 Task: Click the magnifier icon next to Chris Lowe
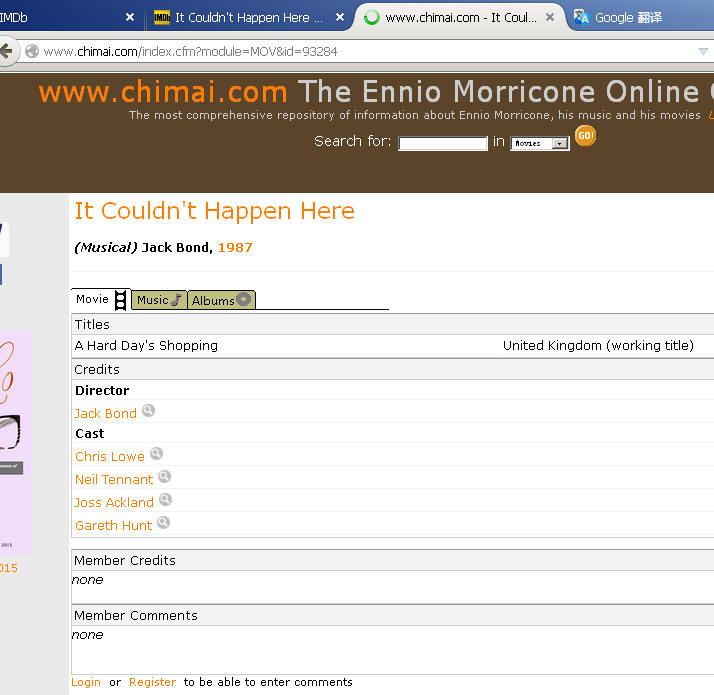(x=156, y=454)
